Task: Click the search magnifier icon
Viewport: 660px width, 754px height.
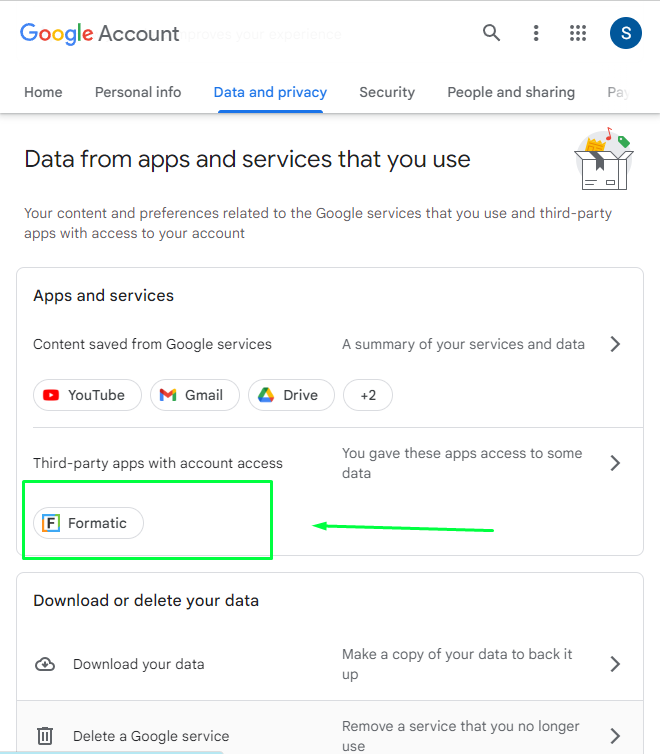Action: coord(491,33)
